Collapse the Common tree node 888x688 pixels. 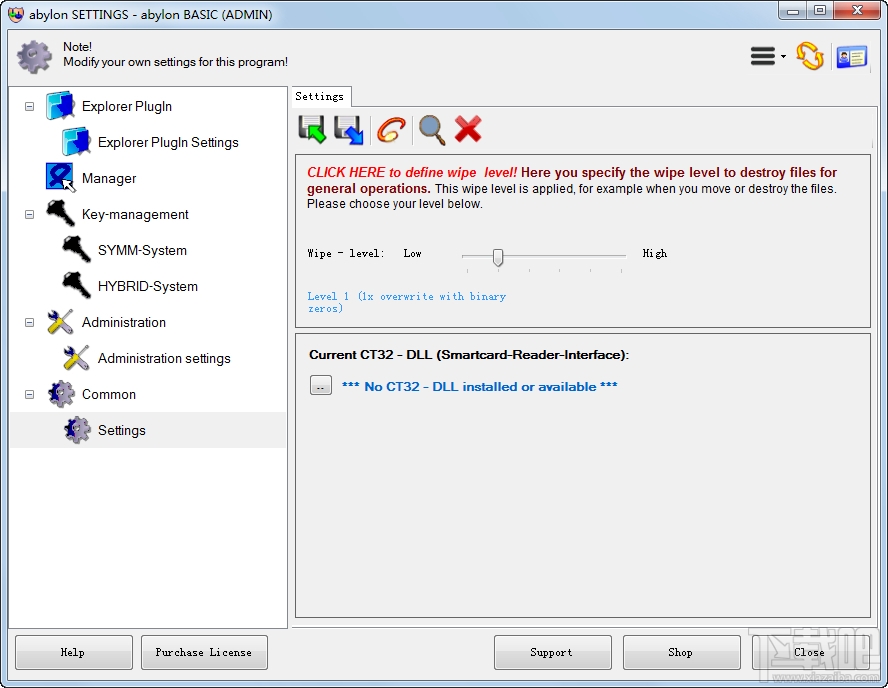(29, 394)
